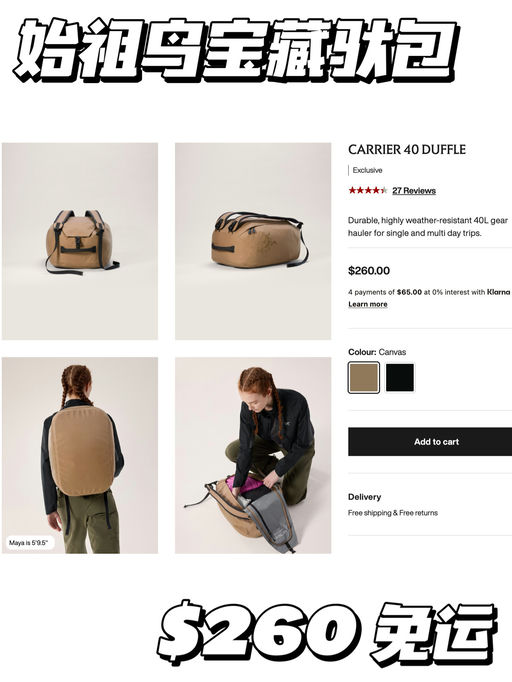This screenshot has height=682, width=512.
Task: Open the 27 Reviews link
Action: (x=414, y=191)
